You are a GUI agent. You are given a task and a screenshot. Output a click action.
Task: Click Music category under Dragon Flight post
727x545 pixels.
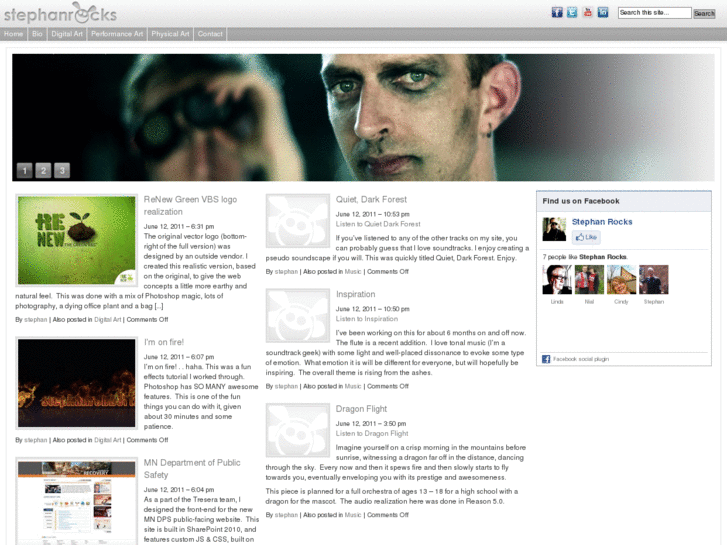pyautogui.click(x=353, y=515)
